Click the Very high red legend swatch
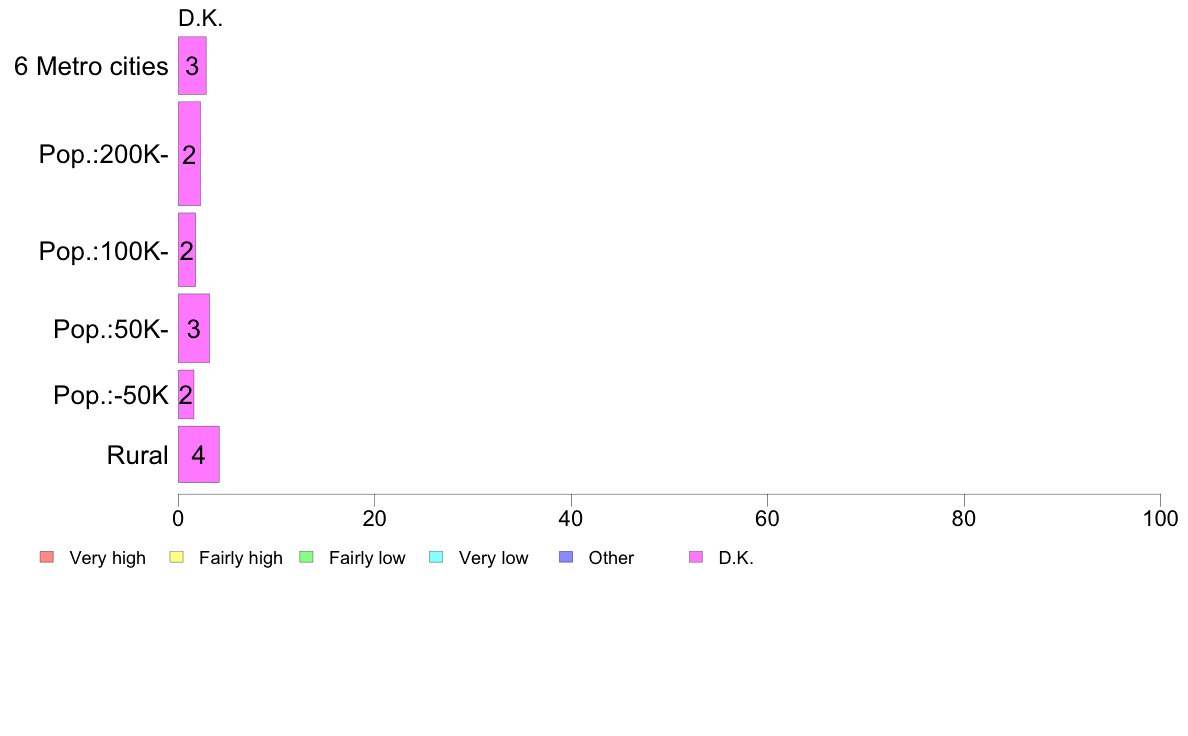This screenshot has width=1188, height=736. (47, 557)
